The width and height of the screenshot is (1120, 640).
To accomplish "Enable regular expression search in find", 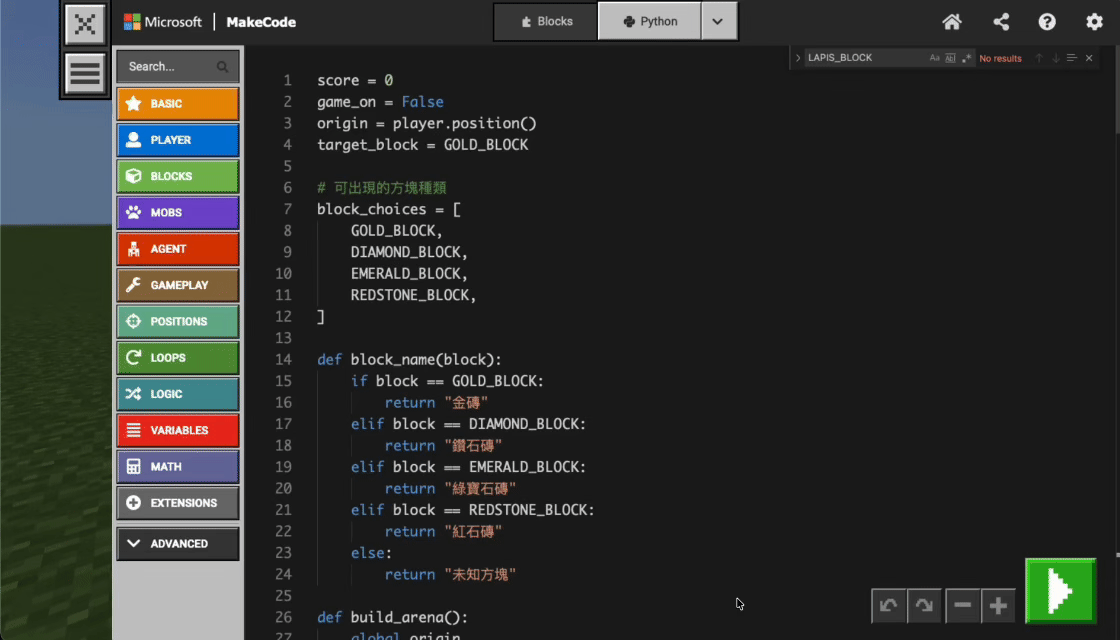I will pos(965,58).
